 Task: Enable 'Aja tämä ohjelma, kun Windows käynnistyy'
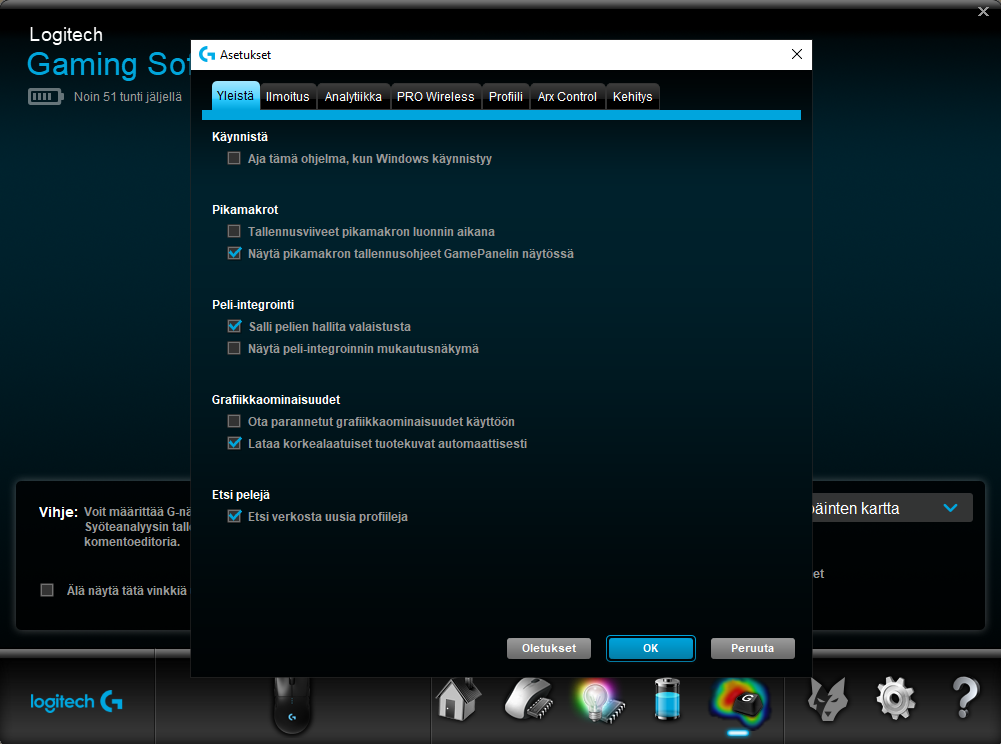point(234,158)
